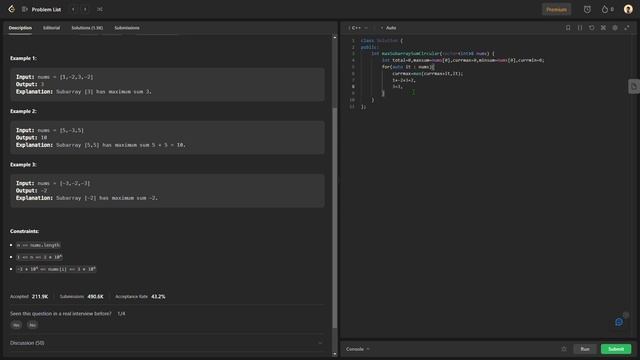Pick a random problem with shuffle icon

point(100,9)
